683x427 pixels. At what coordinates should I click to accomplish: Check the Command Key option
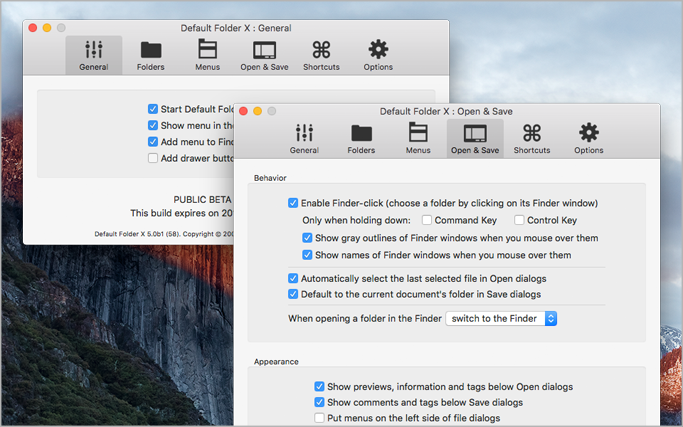pos(427,220)
